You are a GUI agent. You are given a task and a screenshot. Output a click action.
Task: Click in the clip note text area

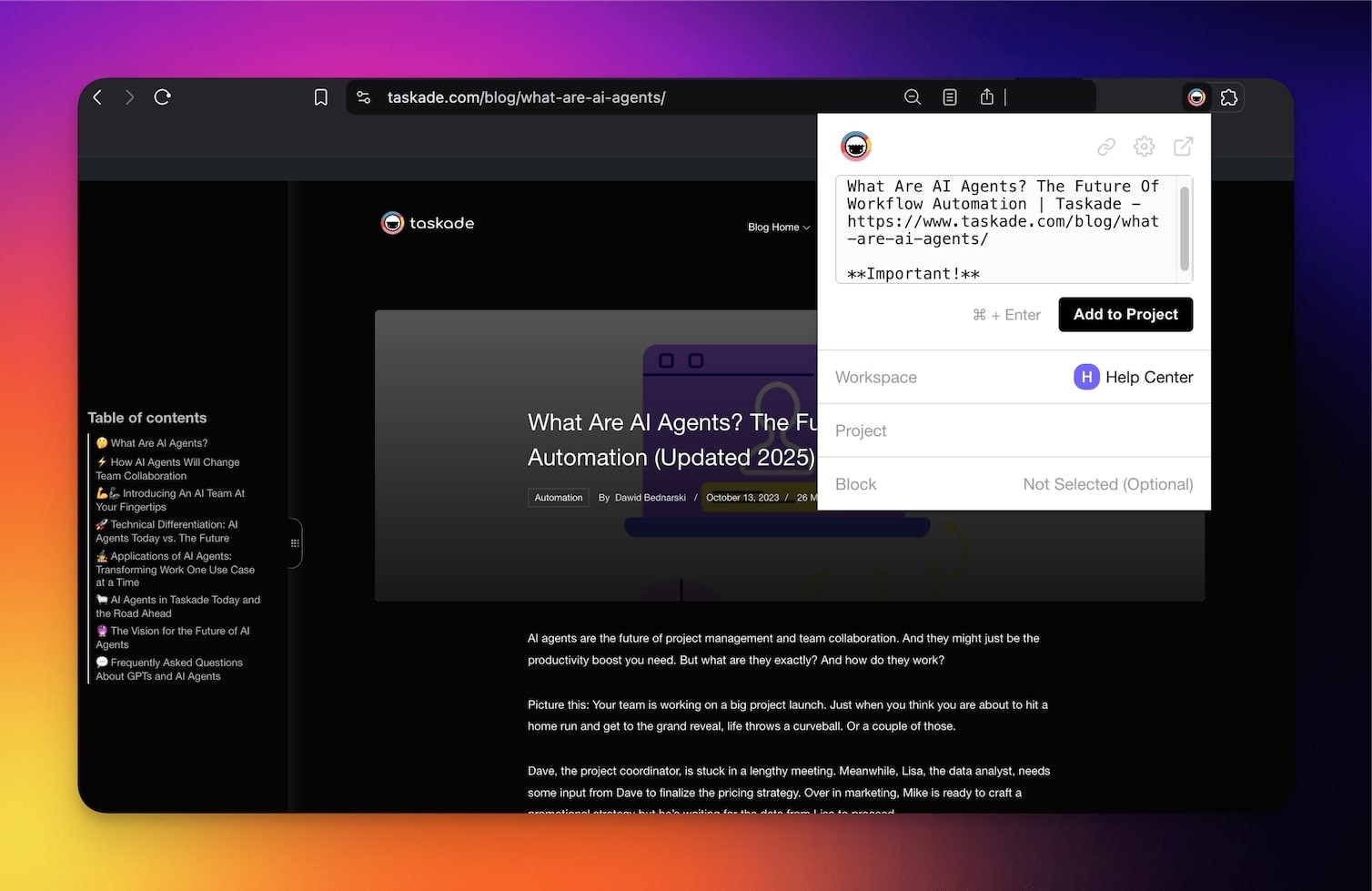pyautogui.click(x=1005, y=228)
